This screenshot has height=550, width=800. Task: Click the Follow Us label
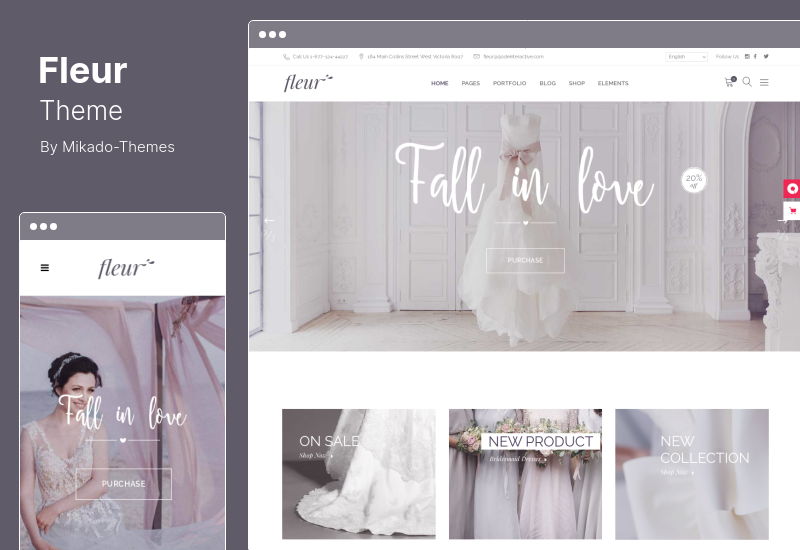pos(727,57)
